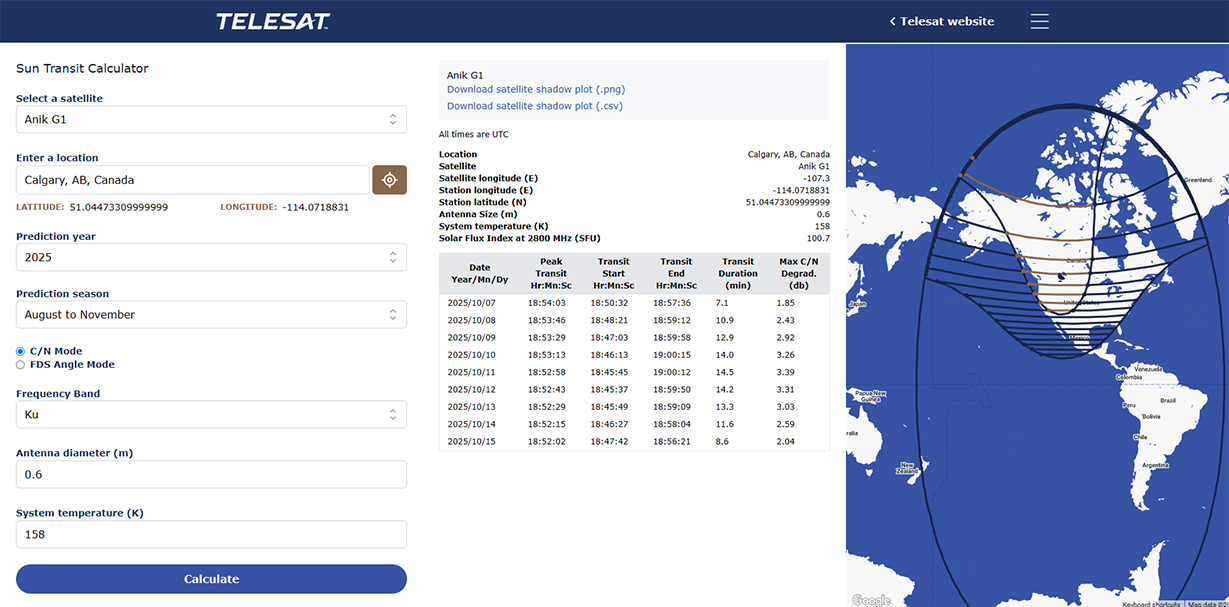Click the Date column header

point(480,273)
